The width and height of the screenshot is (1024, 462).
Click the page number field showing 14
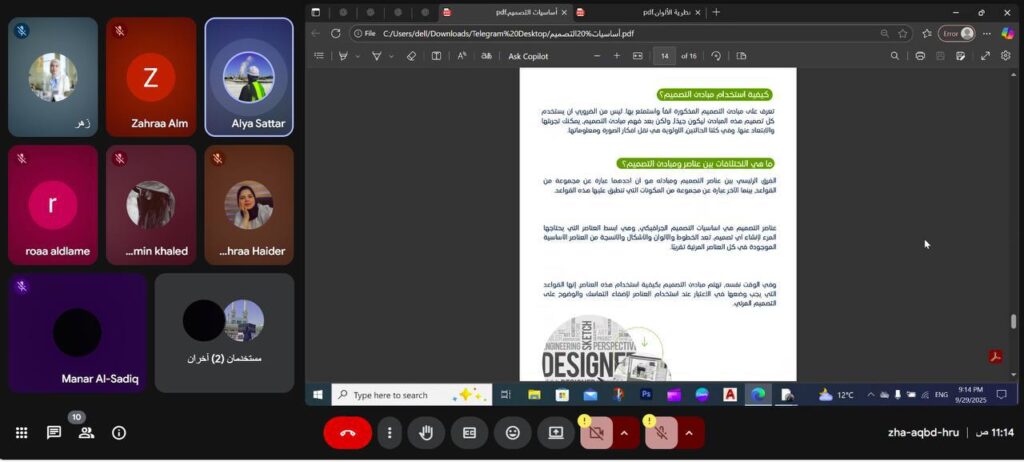(x=664, y=56)
